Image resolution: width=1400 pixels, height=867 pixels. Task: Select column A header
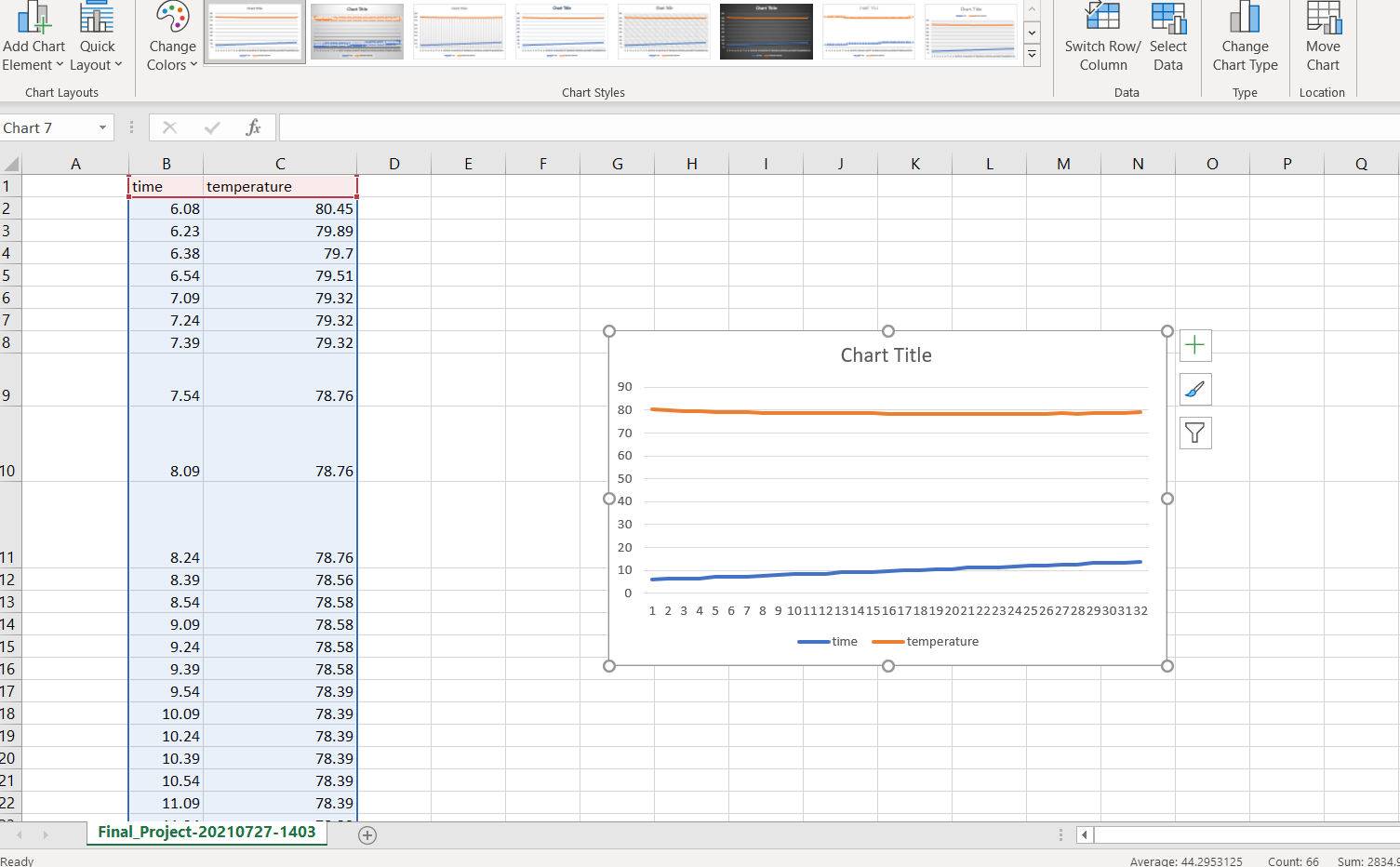pyautogui.click(x=75, y=164)
